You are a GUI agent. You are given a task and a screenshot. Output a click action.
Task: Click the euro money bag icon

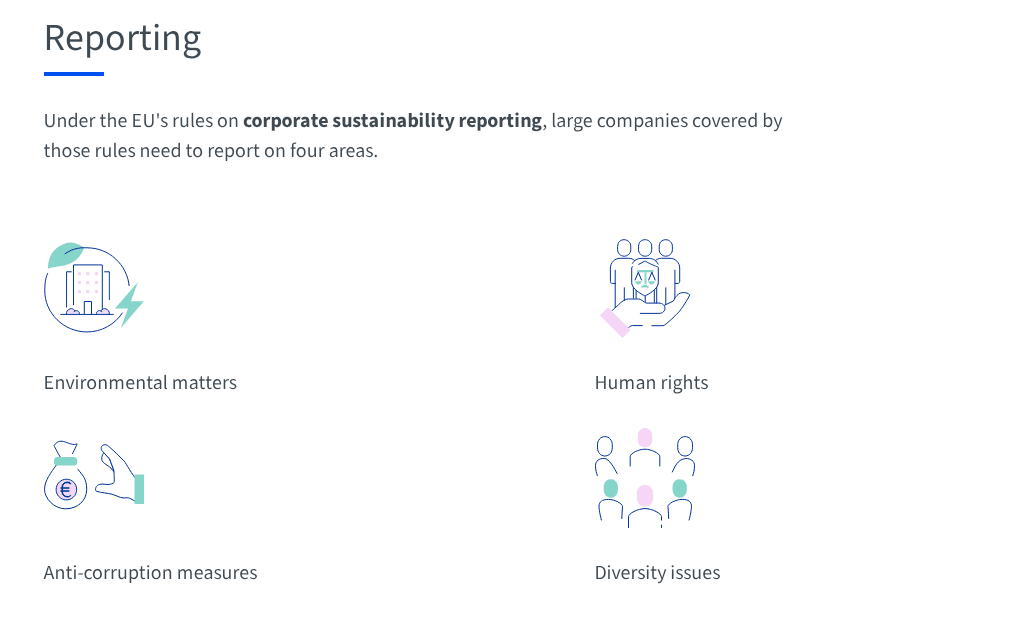65,475
